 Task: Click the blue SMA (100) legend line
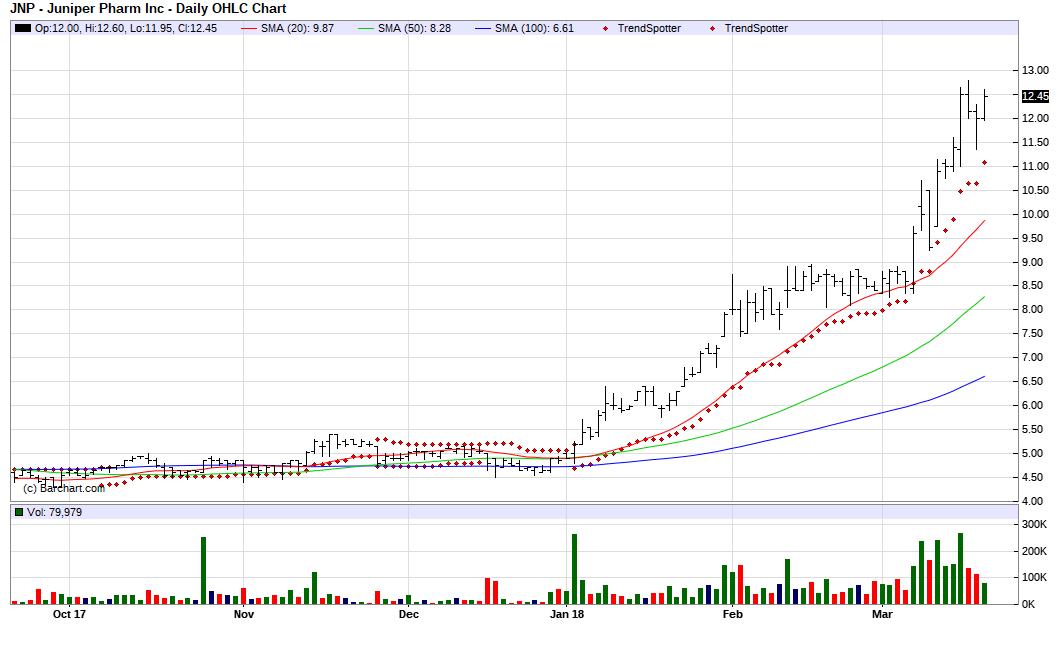pos(483,28)
